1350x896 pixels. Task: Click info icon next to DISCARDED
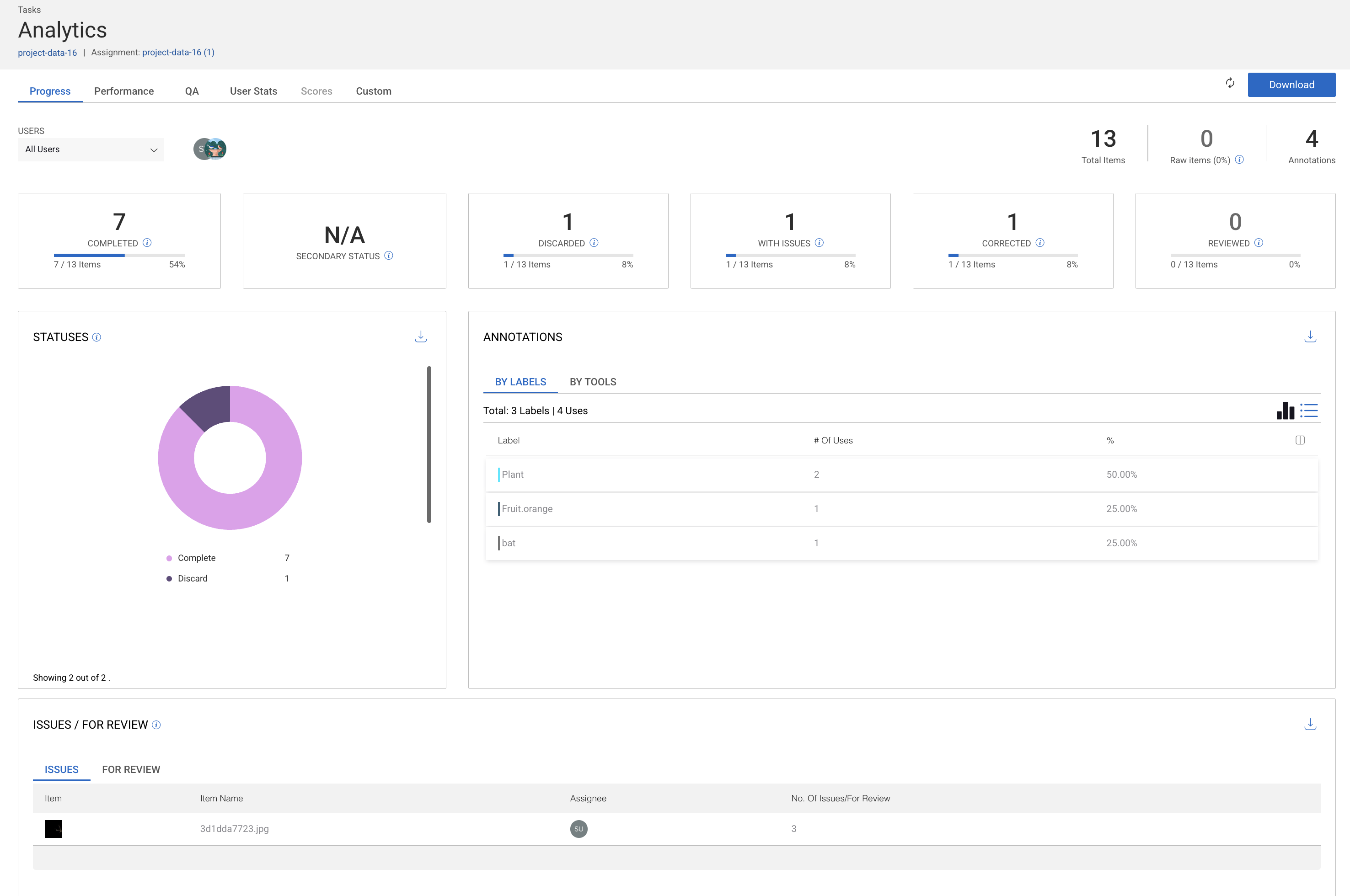click(x=594, y=243)
